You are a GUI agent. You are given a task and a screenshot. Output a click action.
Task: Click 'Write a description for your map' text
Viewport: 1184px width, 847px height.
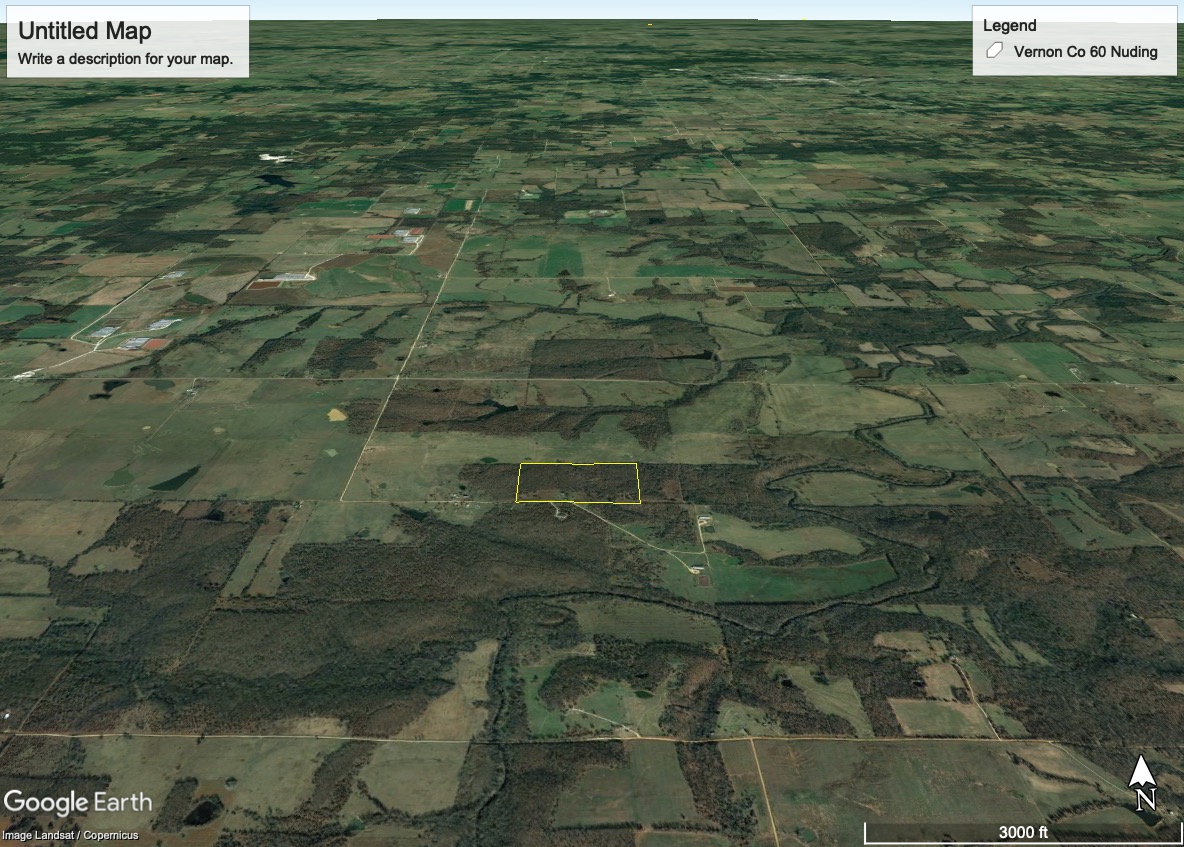tap(126, 59)
